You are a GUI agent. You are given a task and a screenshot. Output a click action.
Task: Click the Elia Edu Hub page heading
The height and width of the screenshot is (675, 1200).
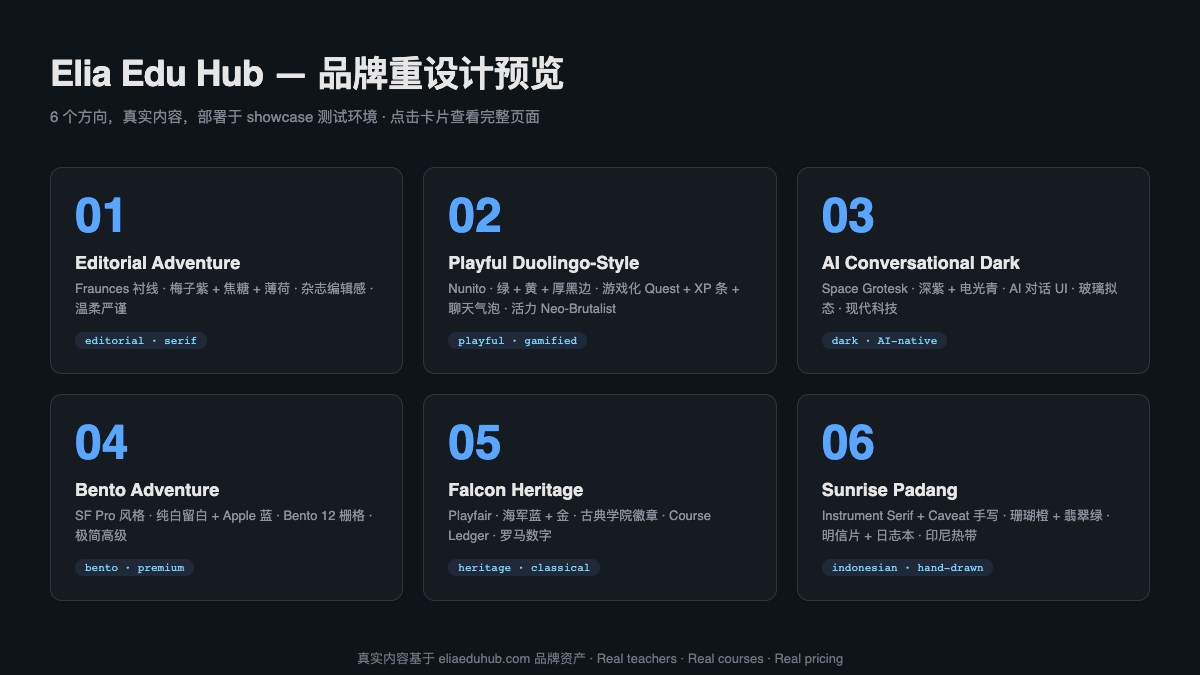(307, 74)
